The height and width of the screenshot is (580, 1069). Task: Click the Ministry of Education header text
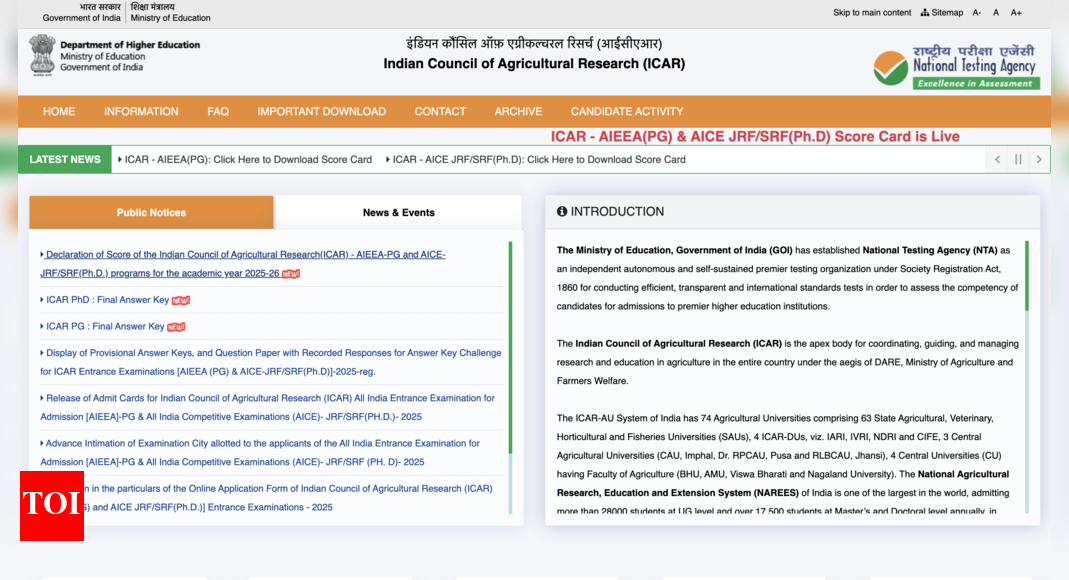coord(170,18)
